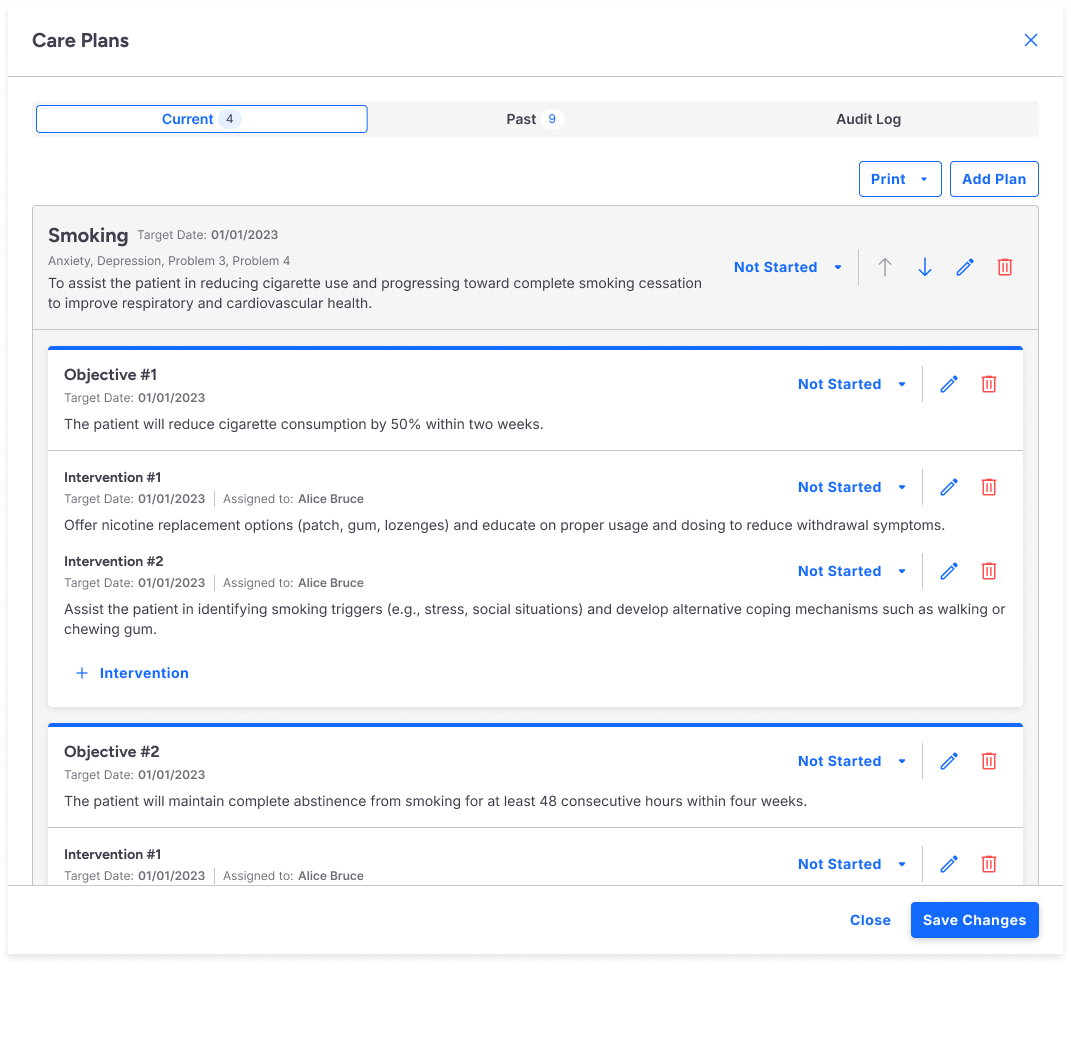Image resolution: width=1071 pixels, height=1054 pixels.
Task: Open the Audit Log tab
Action: click(868, 119)
